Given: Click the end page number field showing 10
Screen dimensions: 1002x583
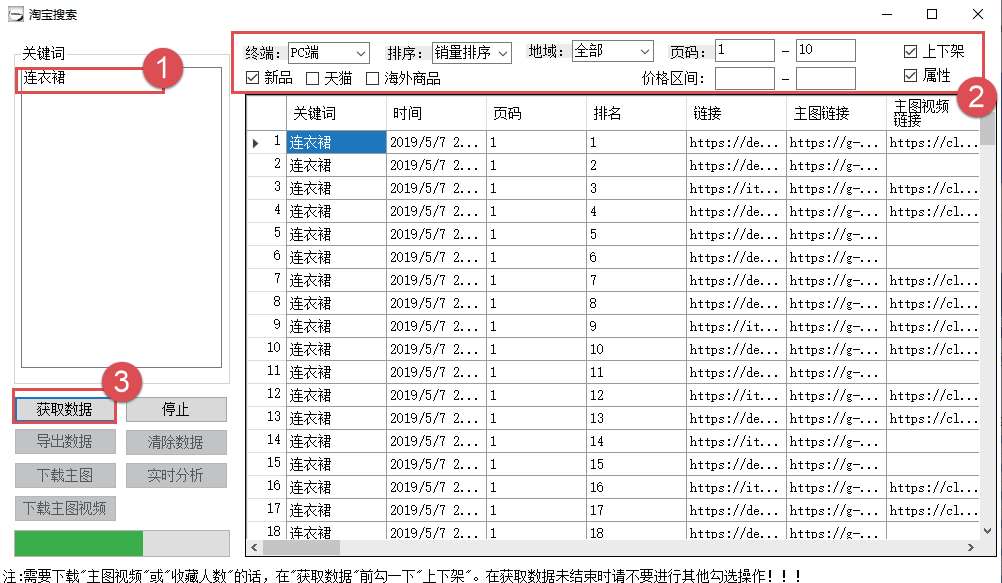Looking at the screenshot, I should pyautogui.click(x=826, y=51).
